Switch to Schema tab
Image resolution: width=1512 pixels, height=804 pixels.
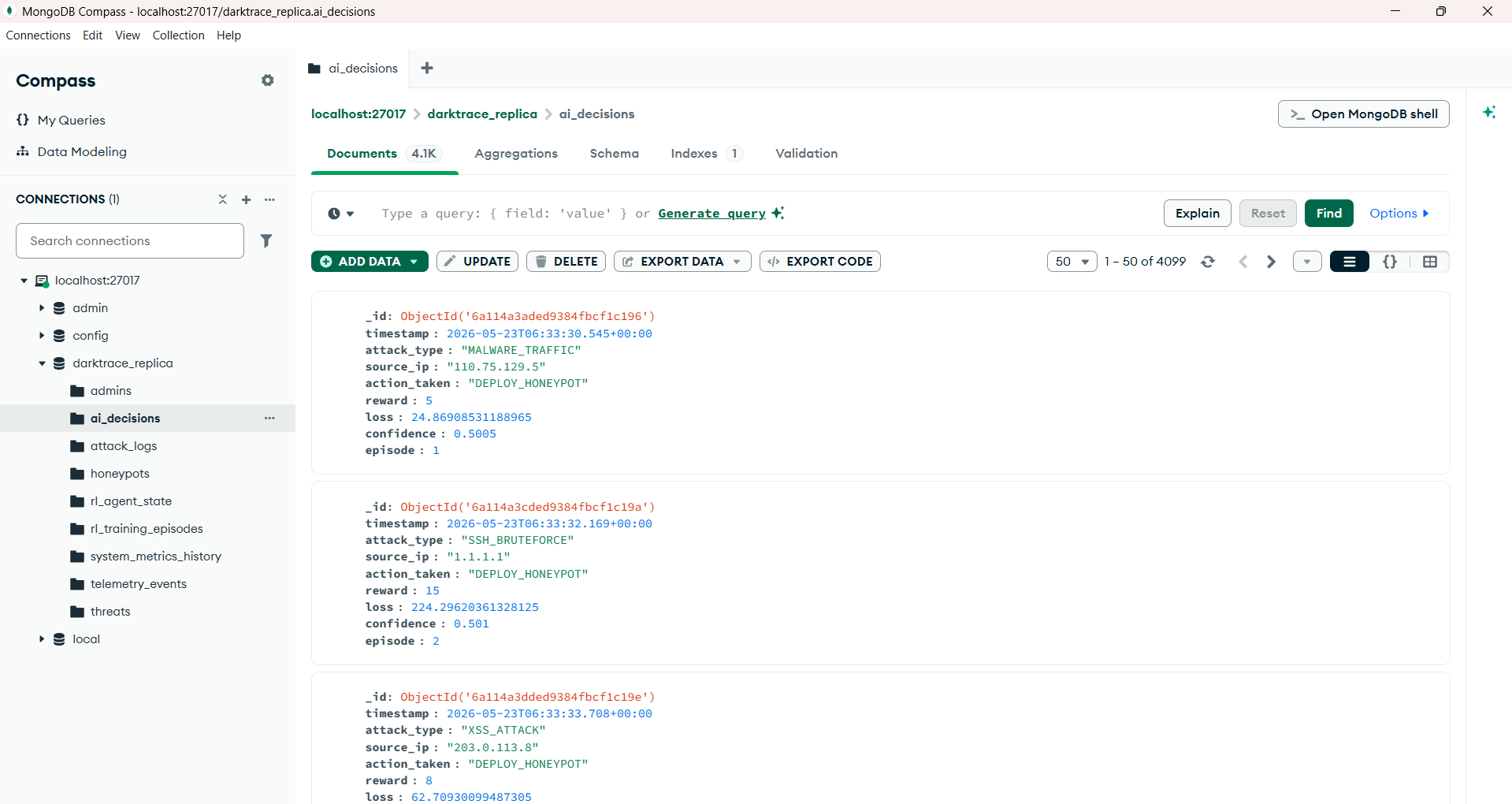pyautogui.click(x=614, y=154)
